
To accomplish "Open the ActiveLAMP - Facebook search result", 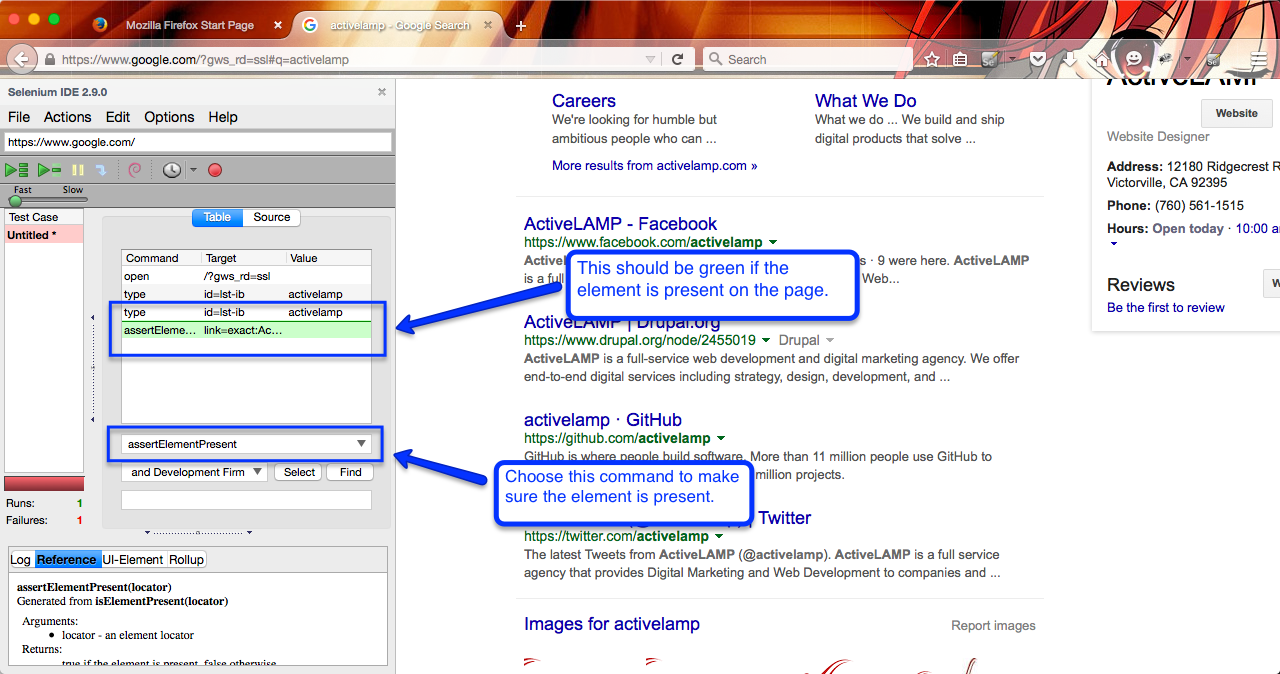I will pyautogui.click(x=620, y=224).
